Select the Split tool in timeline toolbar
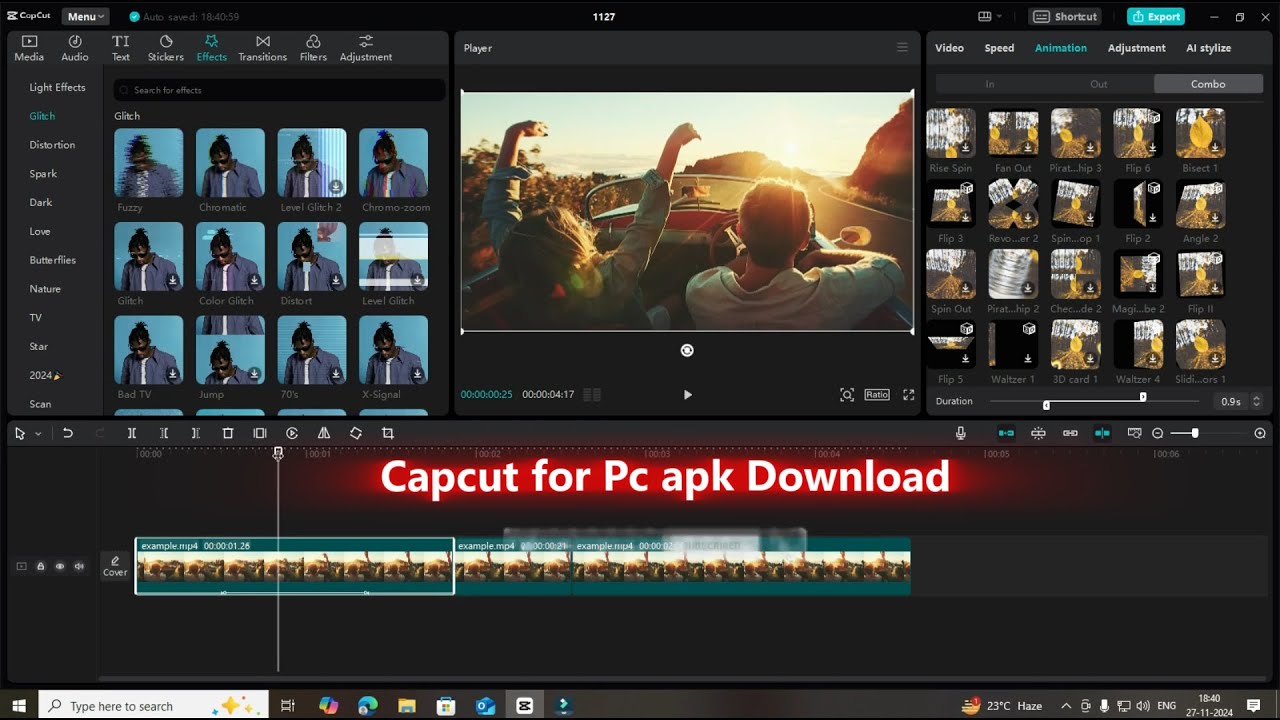 pos(131,433)
